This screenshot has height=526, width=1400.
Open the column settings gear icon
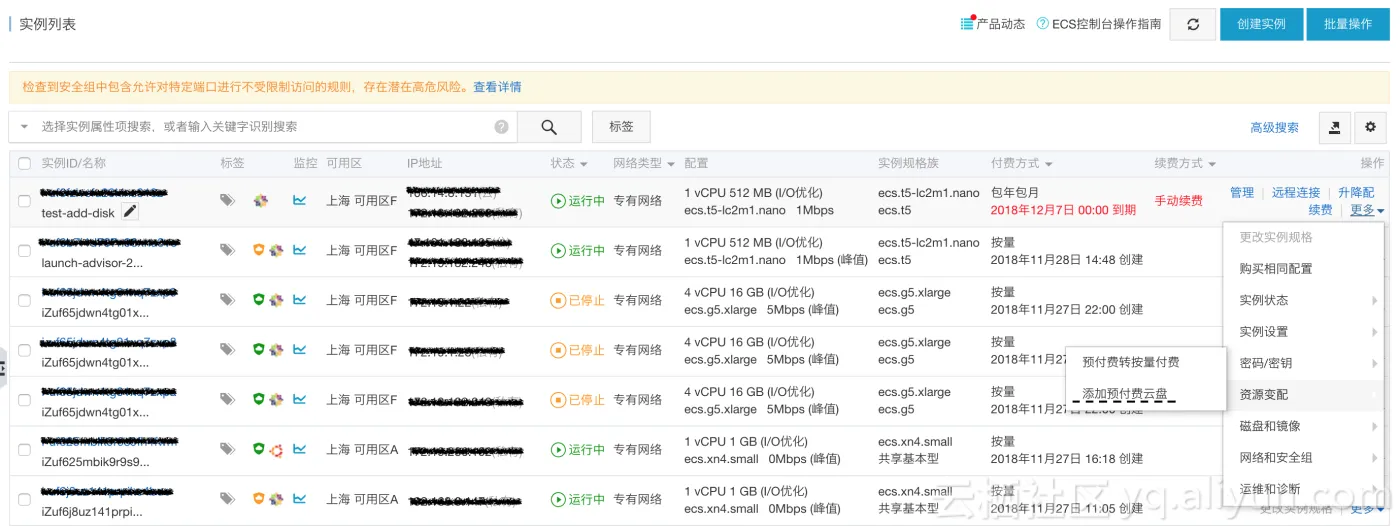pyautogui.click(x=1370, y=127)
